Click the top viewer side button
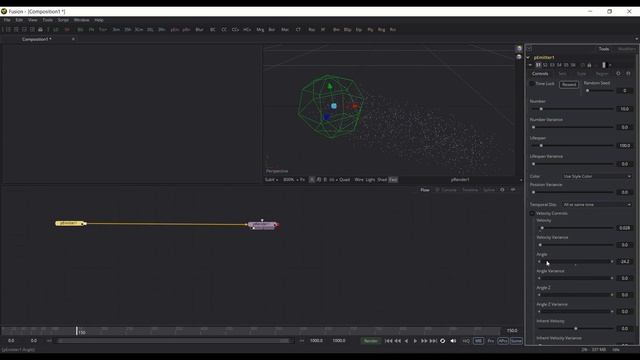Viewport: 640px width, 360px height. [519, 49]
